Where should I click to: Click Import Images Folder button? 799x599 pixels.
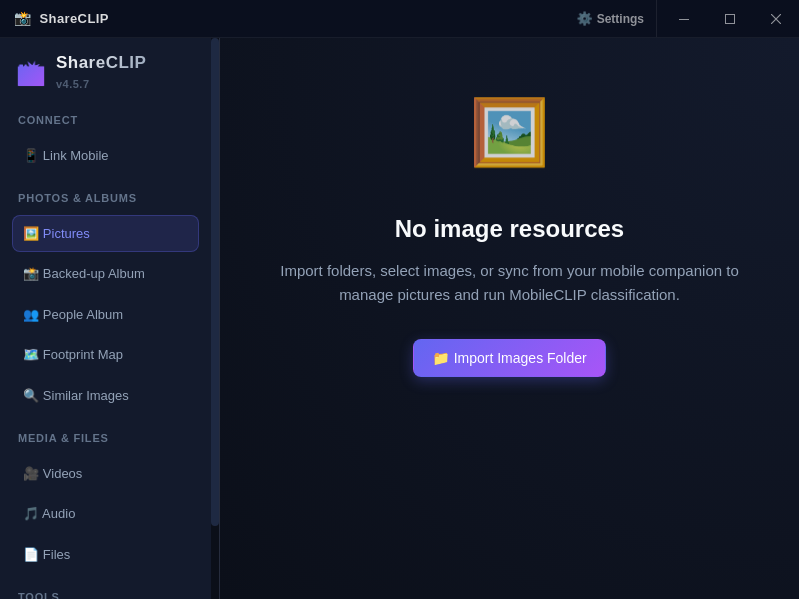pyautogui.click(x=509, y=358)
